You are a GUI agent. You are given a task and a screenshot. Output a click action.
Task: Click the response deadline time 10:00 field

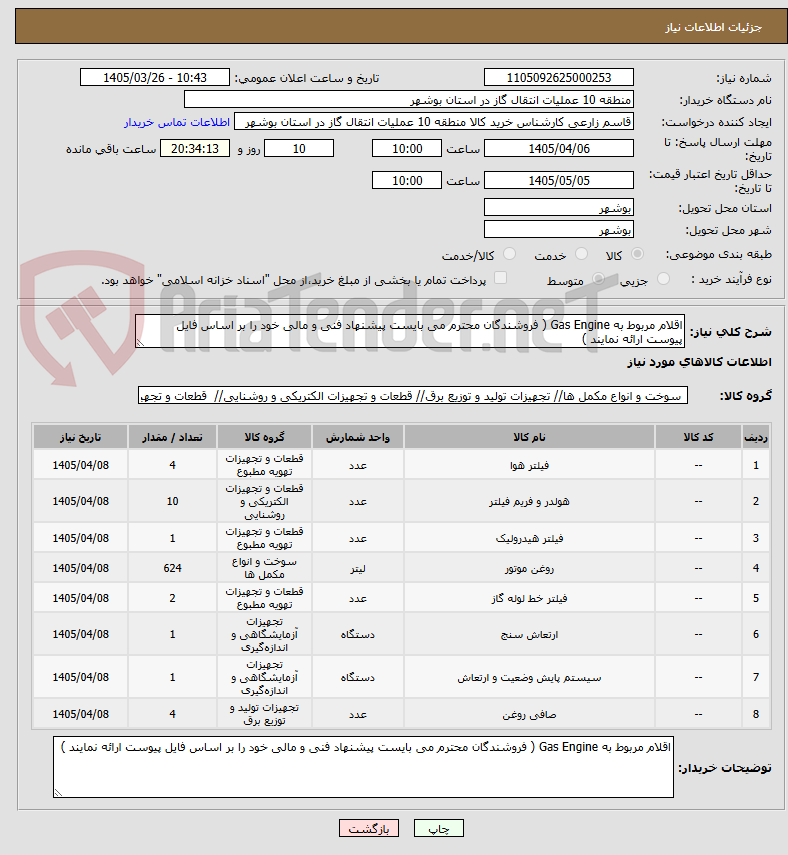[x=407, y=148]
